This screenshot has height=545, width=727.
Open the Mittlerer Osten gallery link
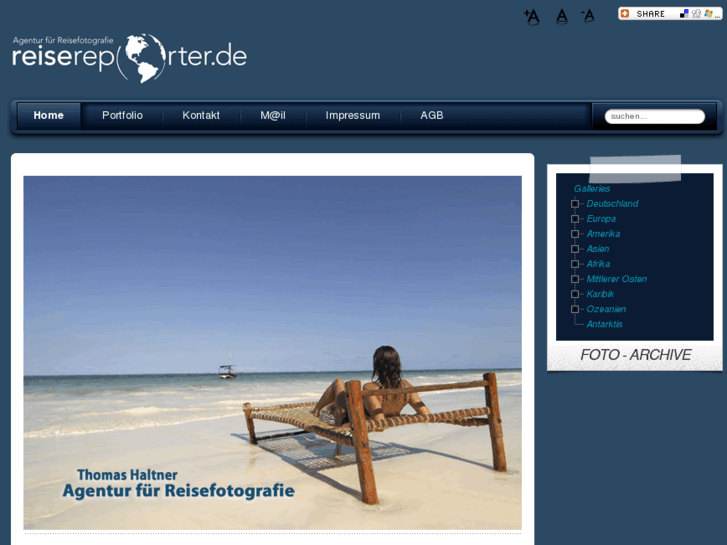[616, 279]
